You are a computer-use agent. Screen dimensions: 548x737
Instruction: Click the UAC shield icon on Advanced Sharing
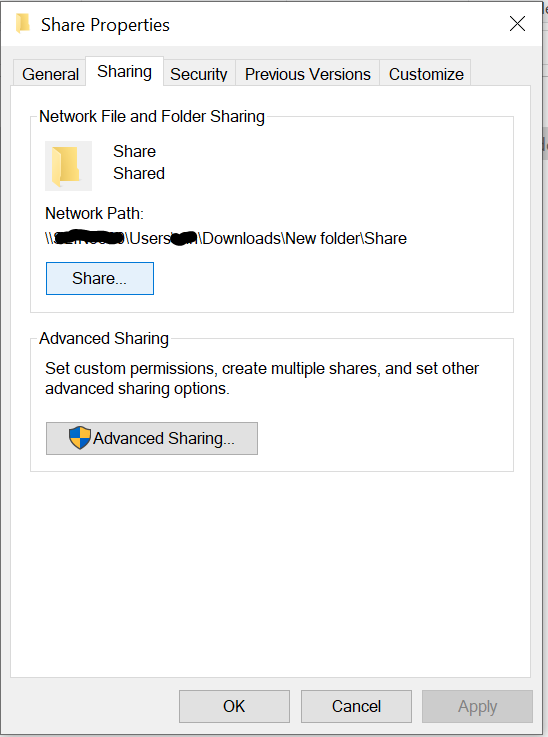point(79,438)
